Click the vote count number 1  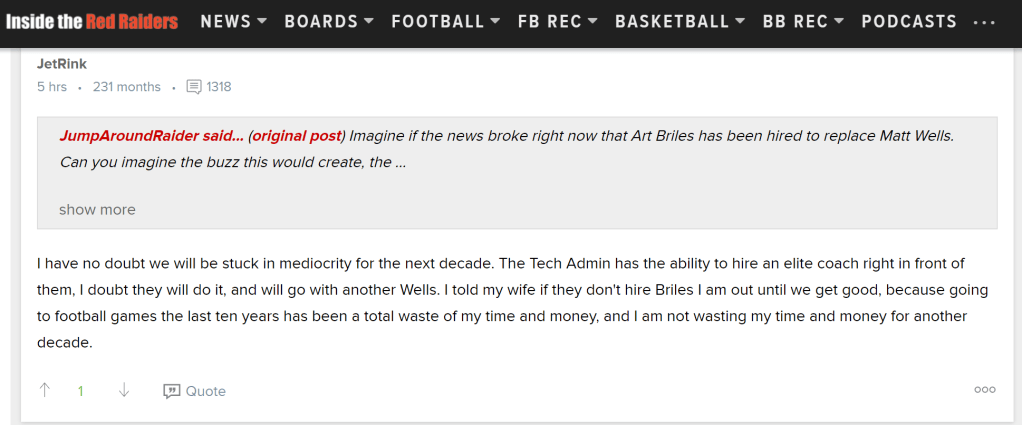click(81, 391)
